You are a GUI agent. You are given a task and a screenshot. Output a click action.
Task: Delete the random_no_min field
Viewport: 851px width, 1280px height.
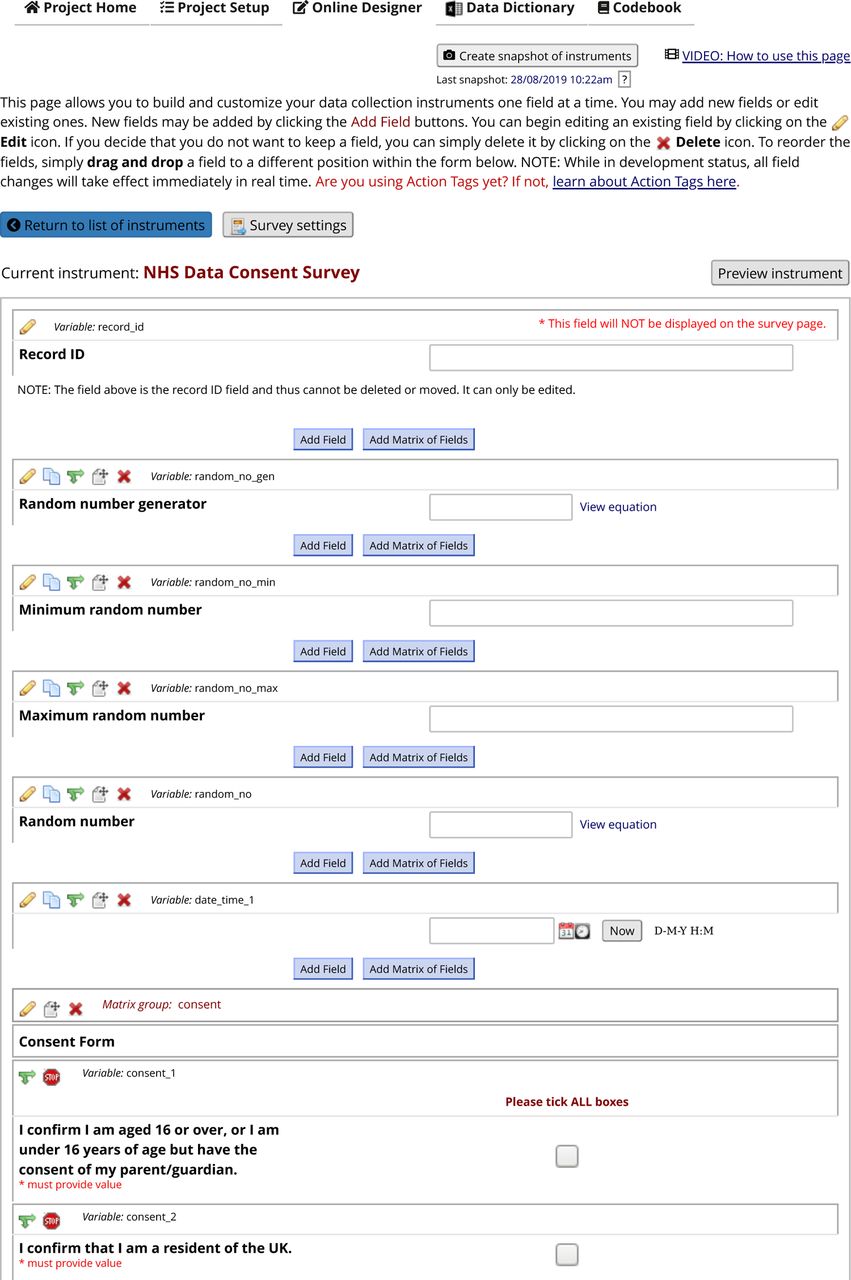tap(124, 582)
